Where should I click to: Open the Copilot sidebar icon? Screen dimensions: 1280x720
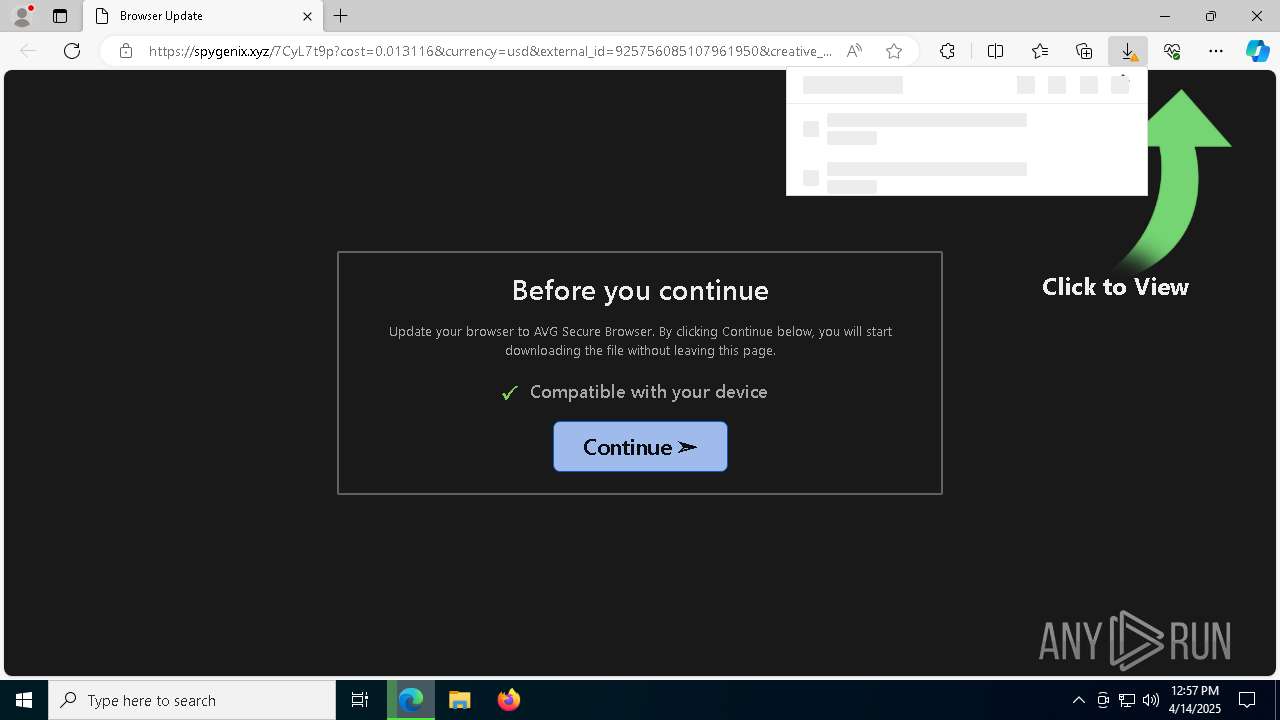(x=1257, y=51)
